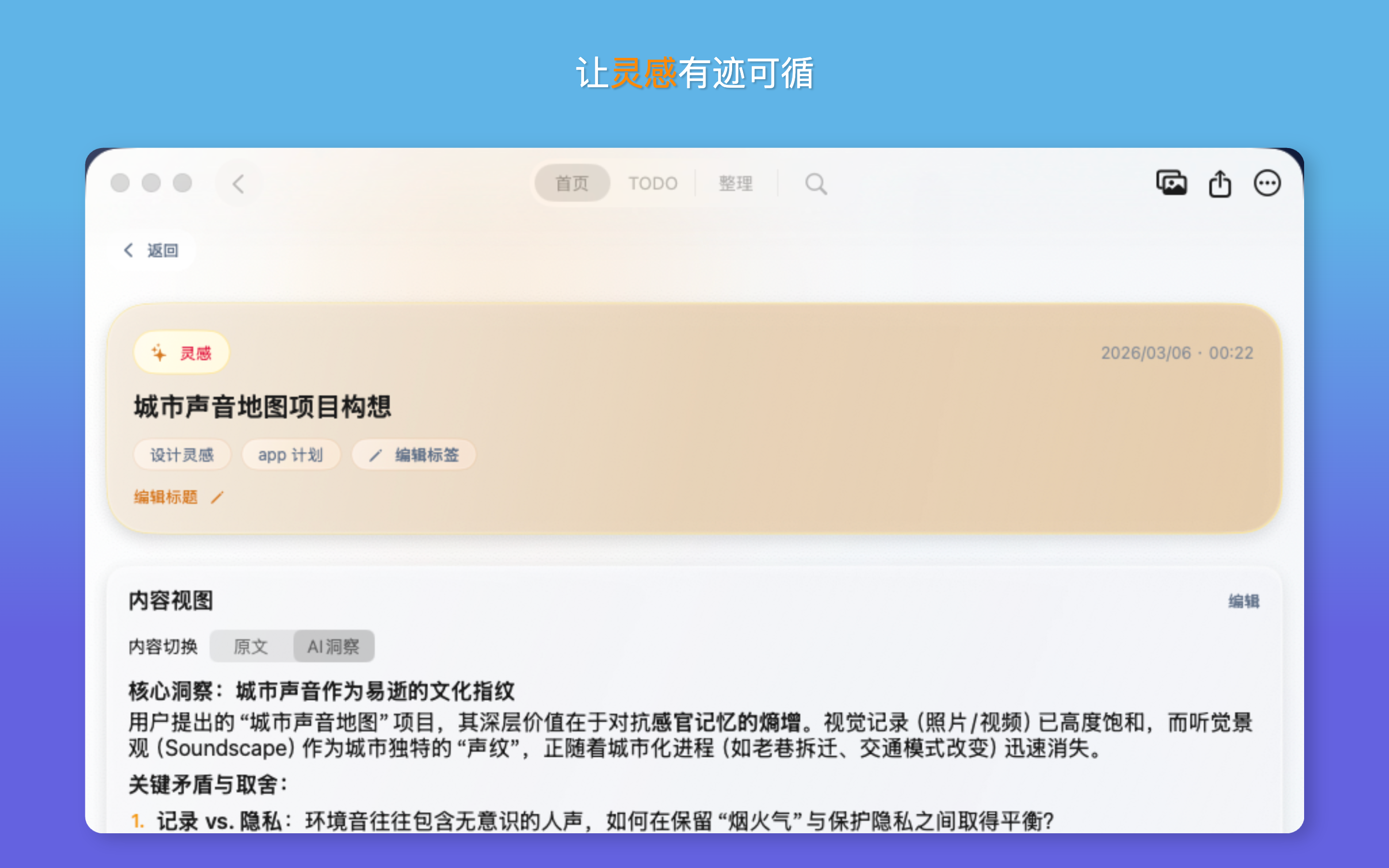Screen dimensions: 1389x868
Task: Switch to the 首页 tab
Action: pyautogui.click(x=572, y=183)
